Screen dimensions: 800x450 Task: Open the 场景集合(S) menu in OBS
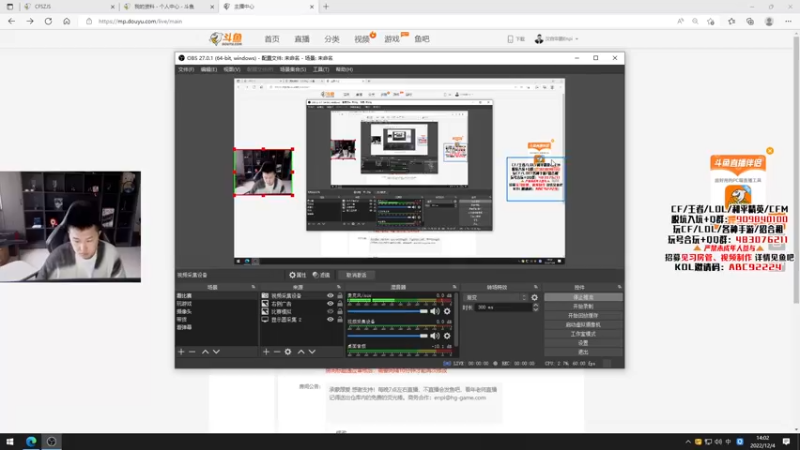(292, 69)
